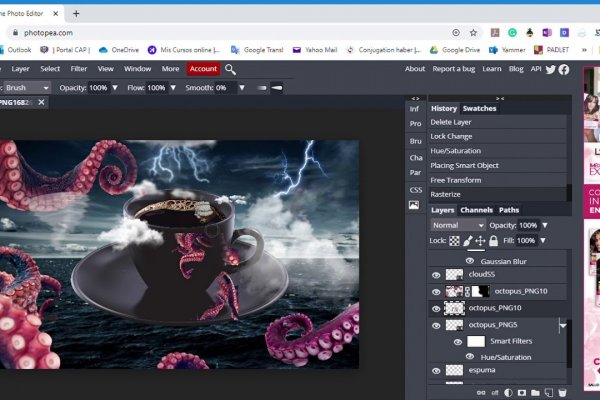Switch to the Channels tab
Viewport: 600px width, 400px height.
point(476,210)
